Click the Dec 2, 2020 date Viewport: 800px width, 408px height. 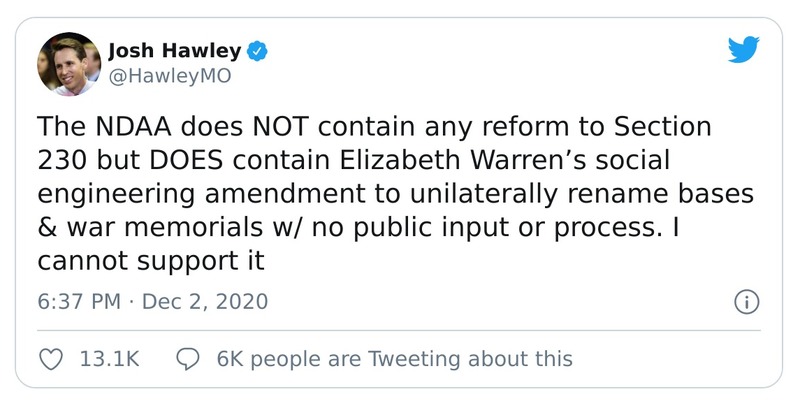(x=205, y=301)
